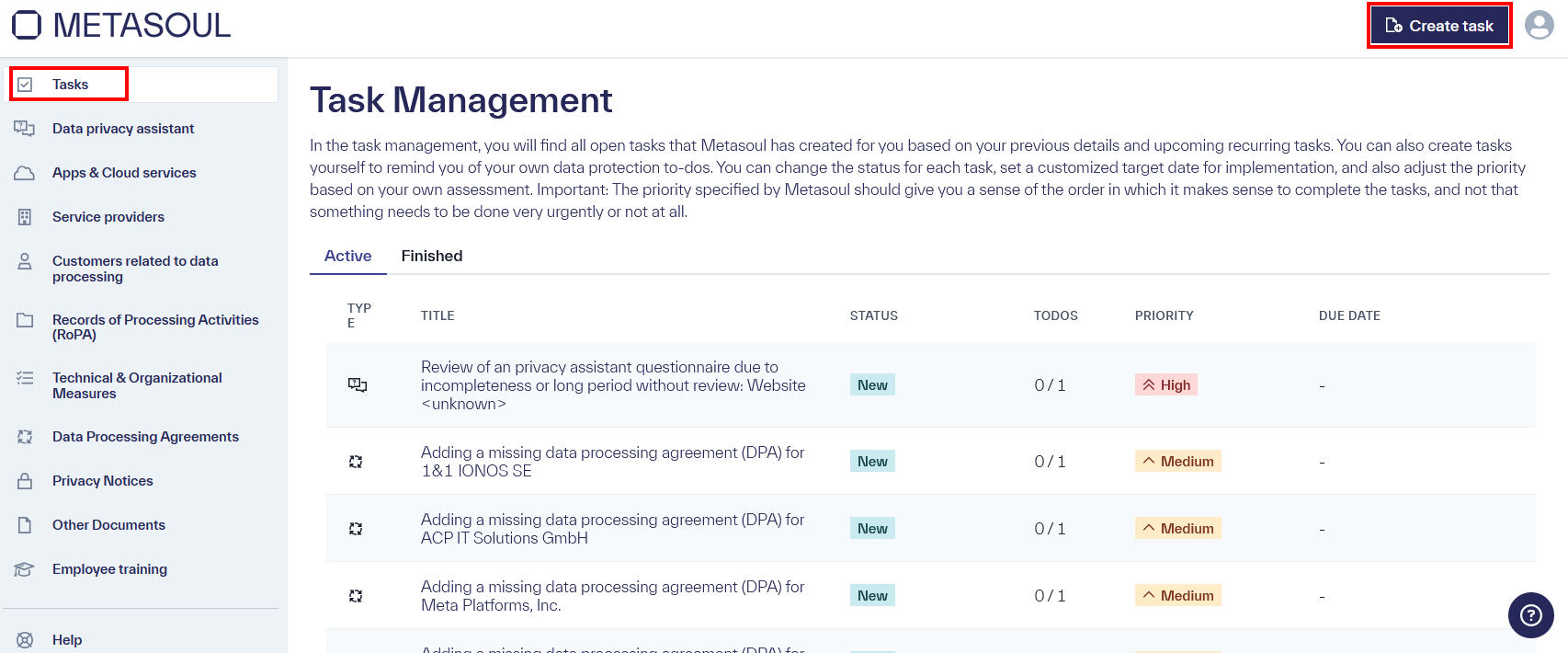
Task: Click the METASOUL brand name
Action: [142, 26]
